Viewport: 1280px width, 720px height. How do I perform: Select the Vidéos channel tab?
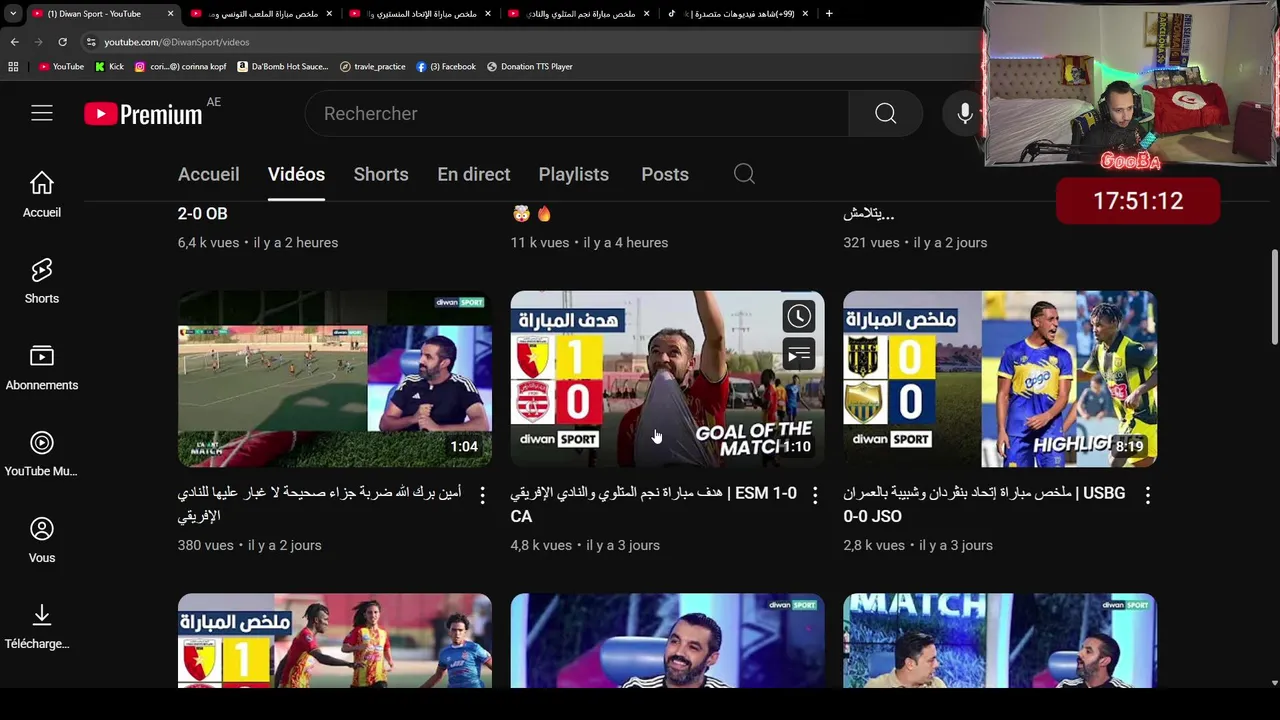296,174
